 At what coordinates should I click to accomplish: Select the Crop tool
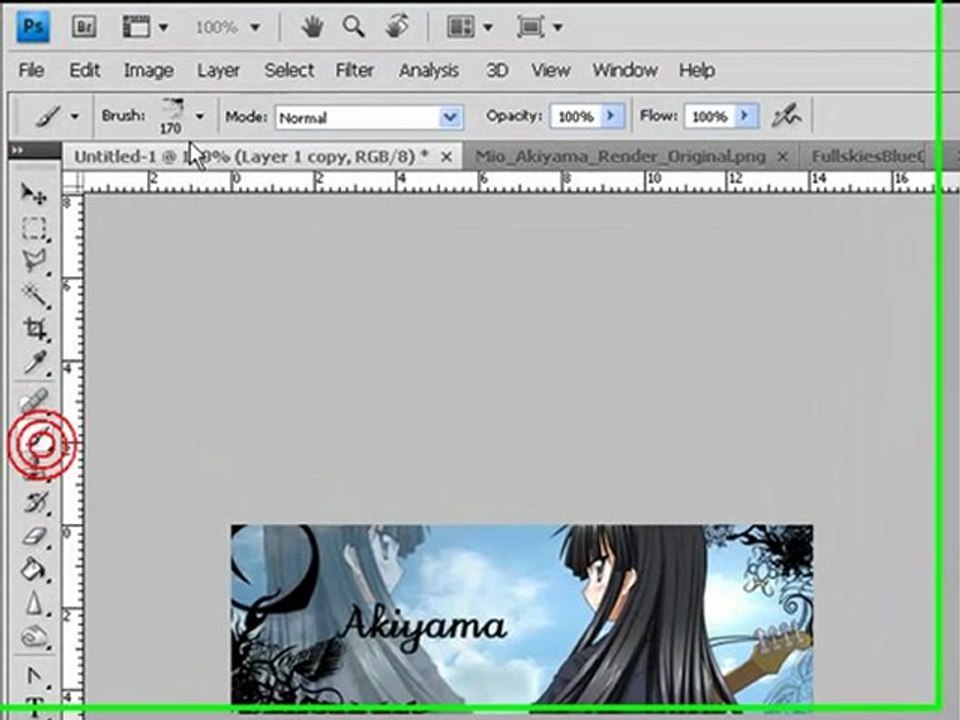click(35, 329)
